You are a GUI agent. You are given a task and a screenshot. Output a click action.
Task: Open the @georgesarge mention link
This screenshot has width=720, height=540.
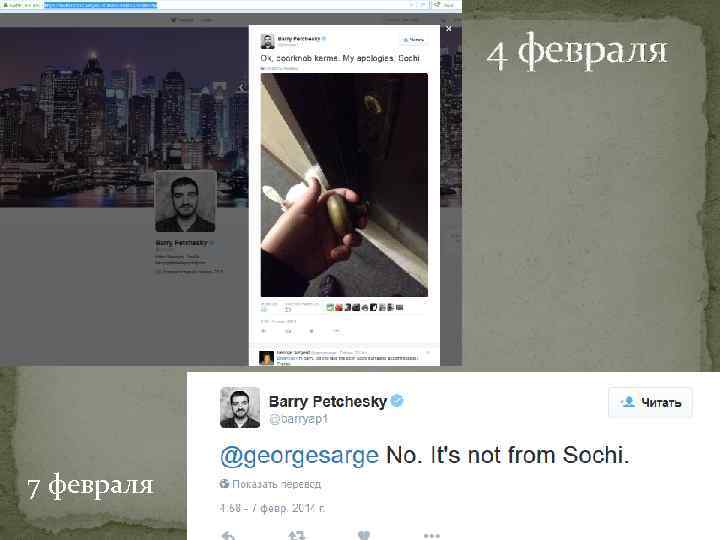(299, 456)
